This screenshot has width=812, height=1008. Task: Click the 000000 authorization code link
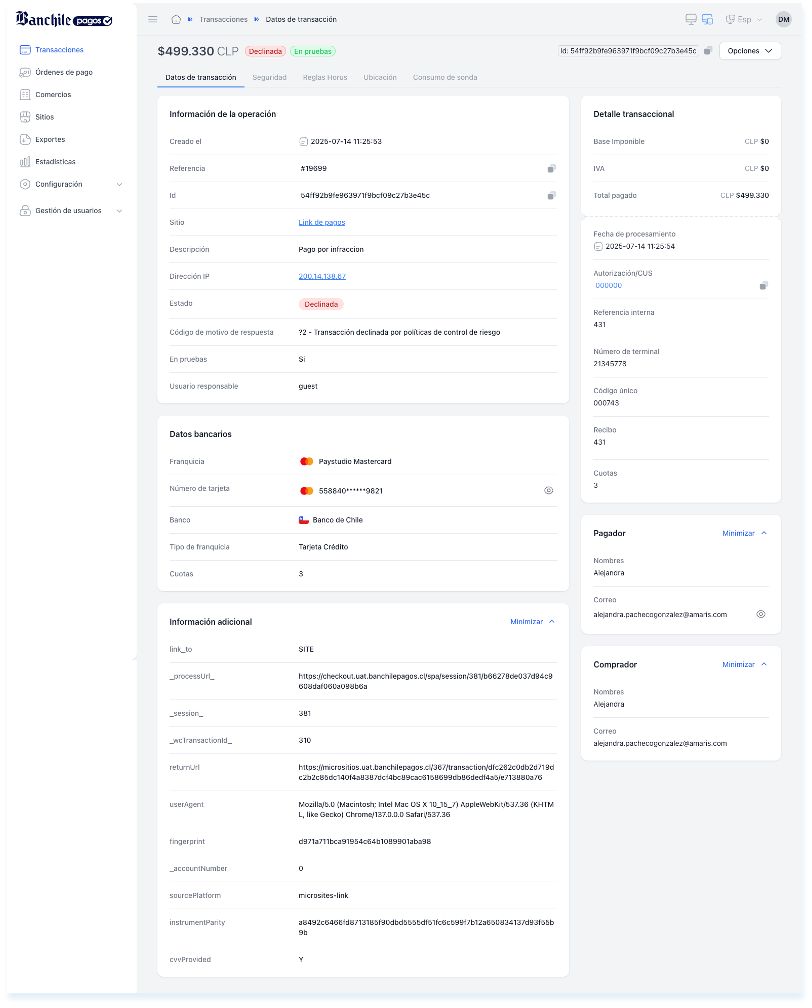tap(608, 285)
